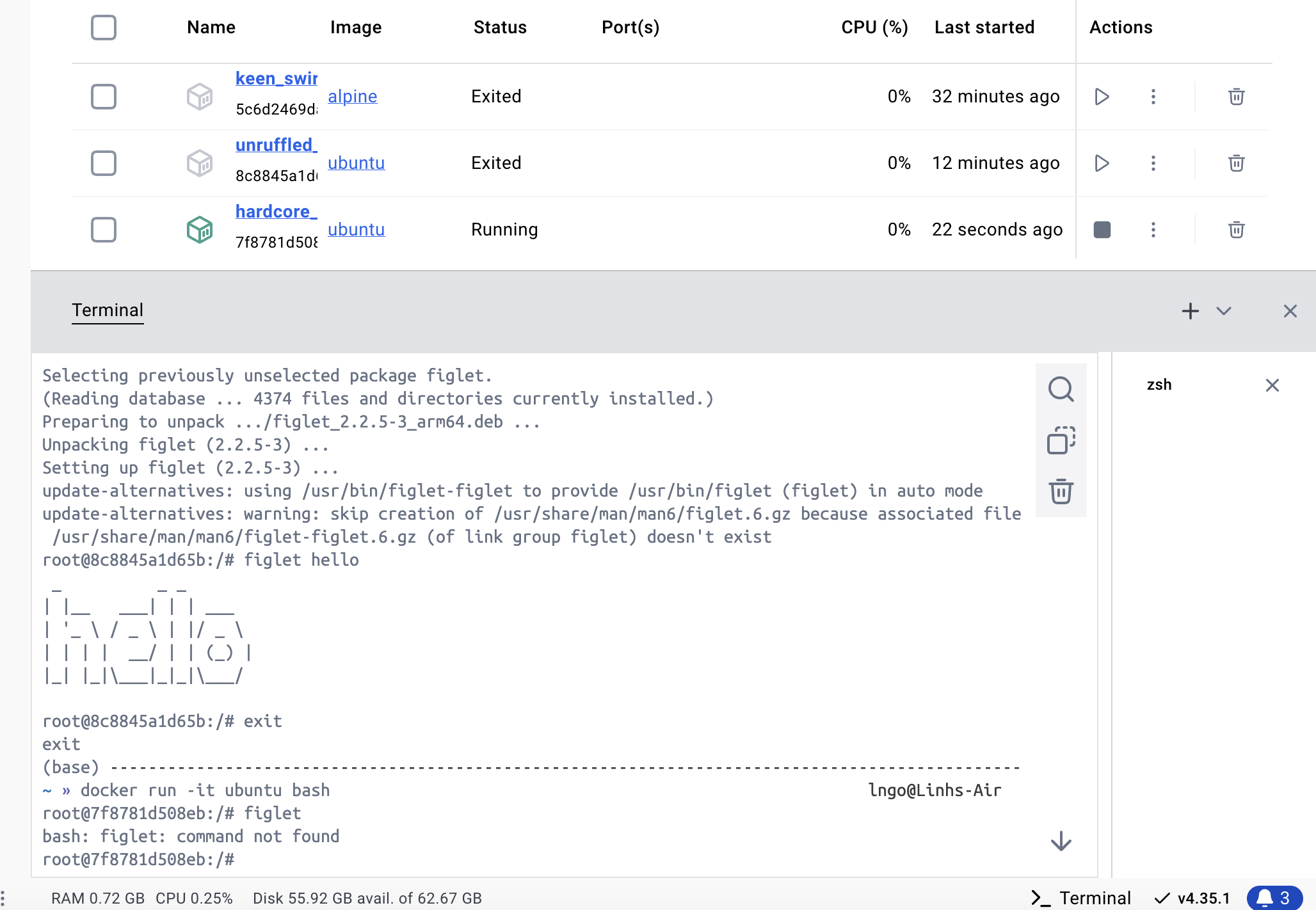The image size is (1316, 910).
Task: Open more actions menu for hardcore_ container
Action: [x=1153, y=230]
